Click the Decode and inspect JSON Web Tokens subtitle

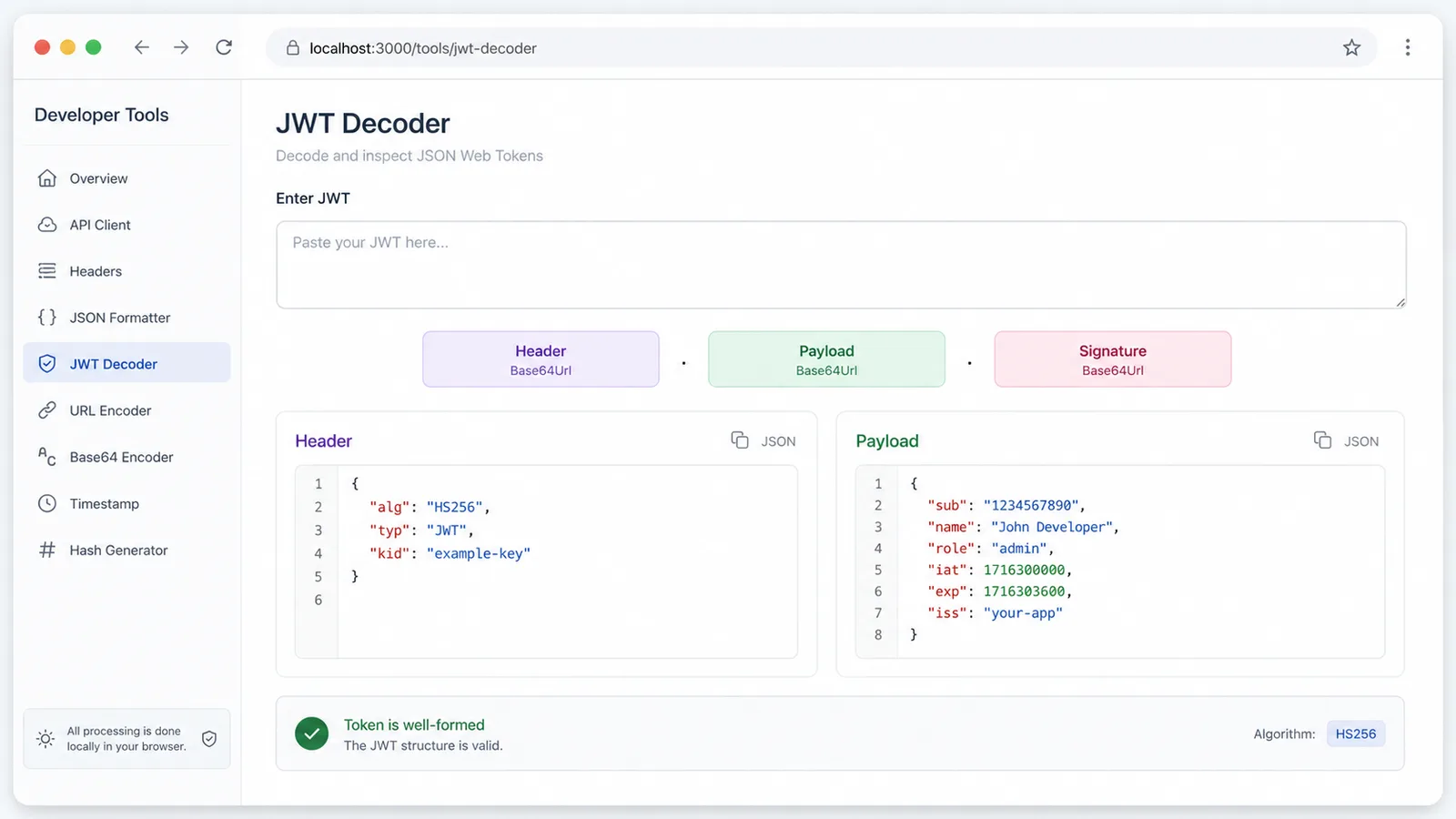point(409,156)
